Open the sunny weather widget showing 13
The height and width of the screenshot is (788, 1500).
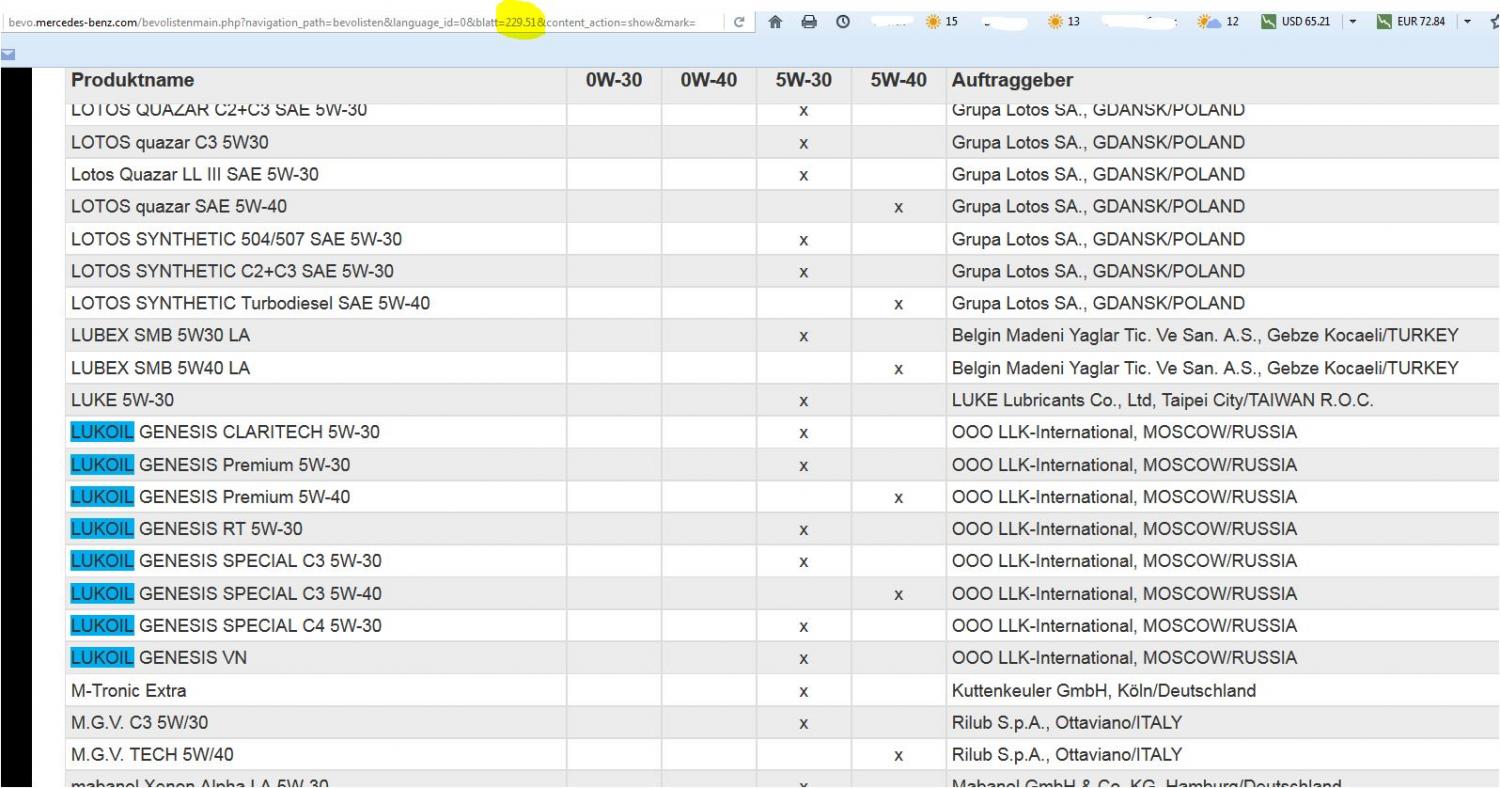[x=1062, y=21]
